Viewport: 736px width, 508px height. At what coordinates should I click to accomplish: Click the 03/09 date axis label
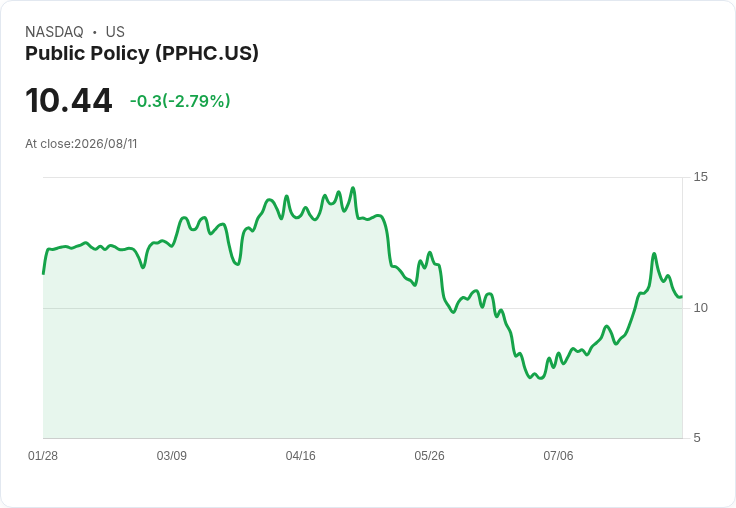pos(171,456)
